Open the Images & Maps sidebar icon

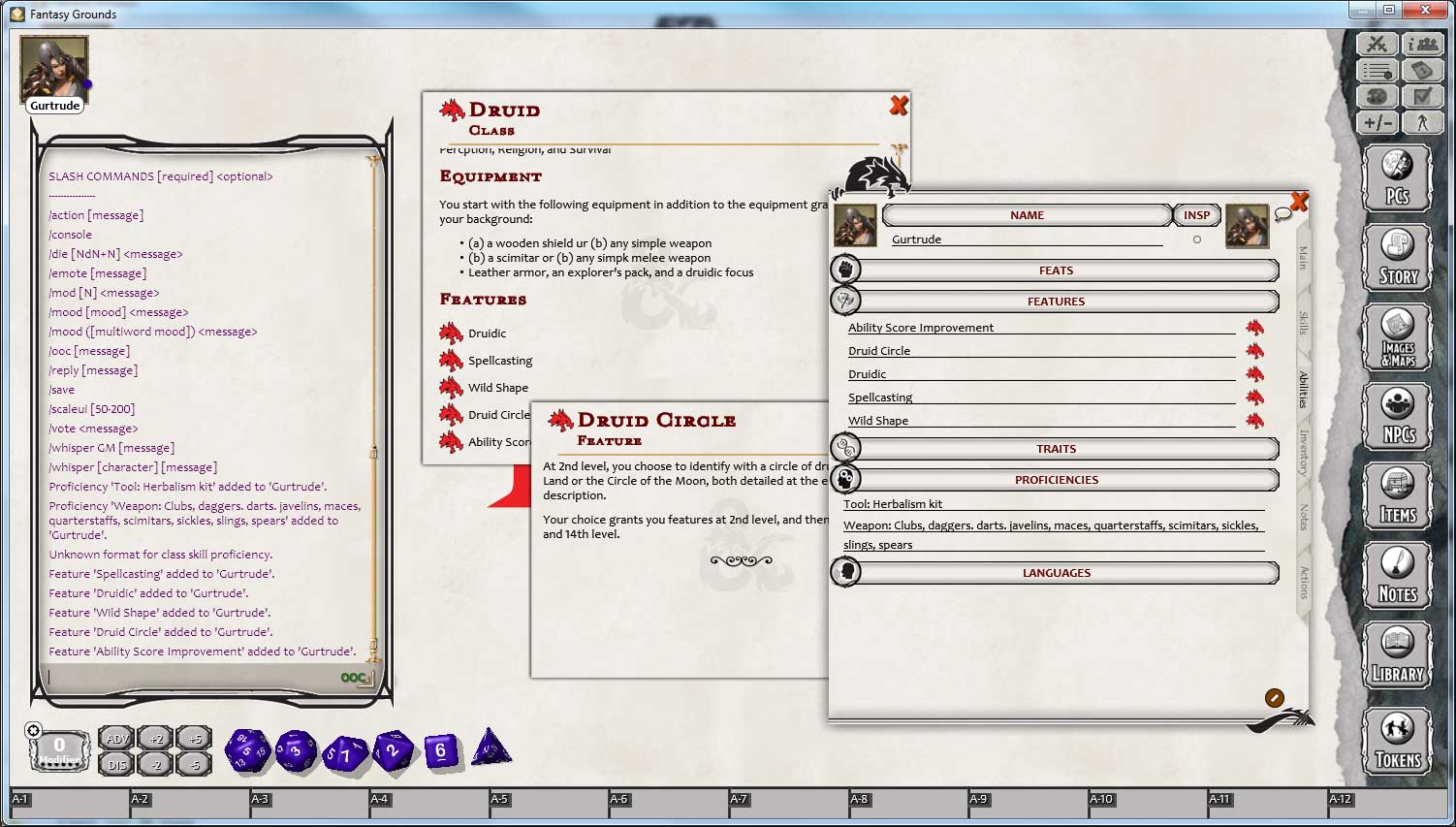click(1397, 336)
